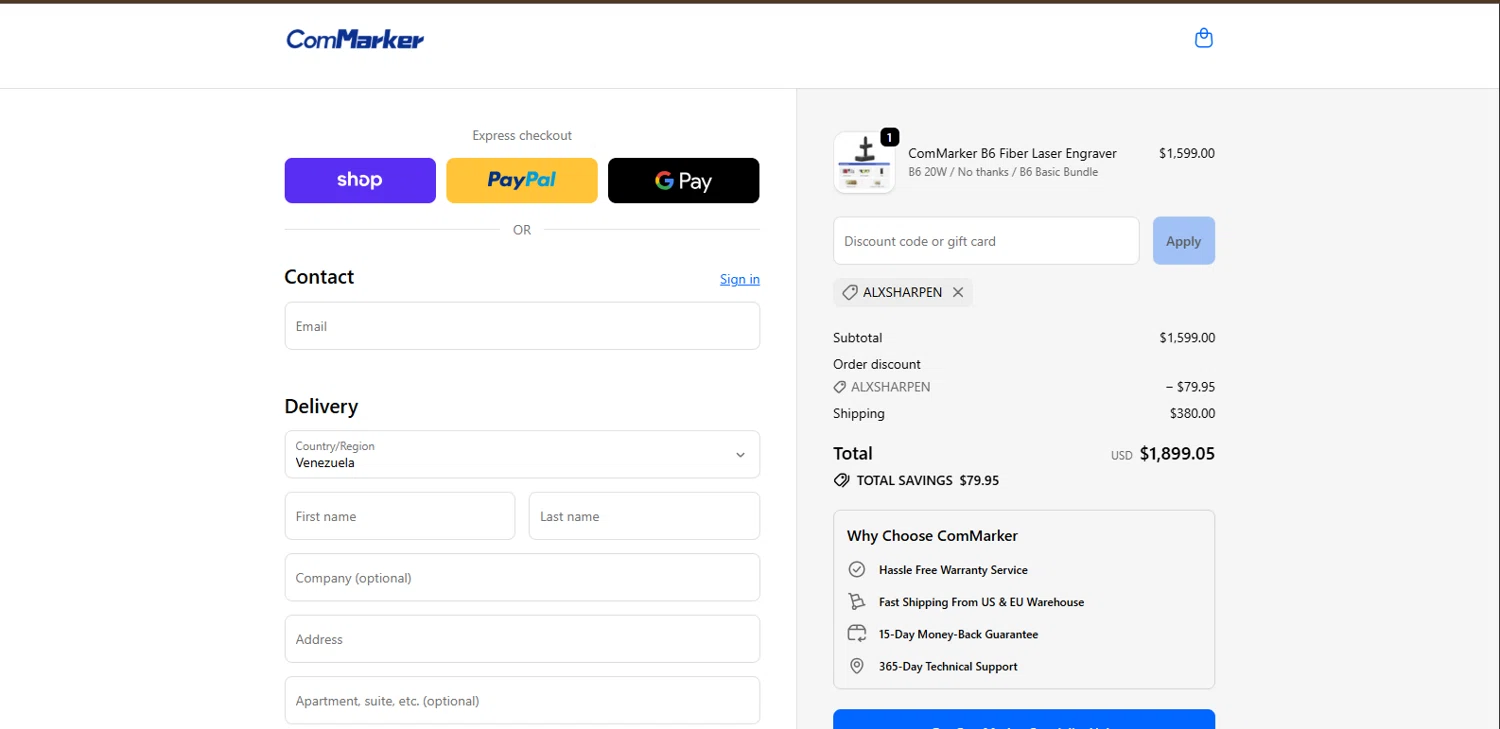
Task: Apply the discount code
Action: coord(1184,241)
